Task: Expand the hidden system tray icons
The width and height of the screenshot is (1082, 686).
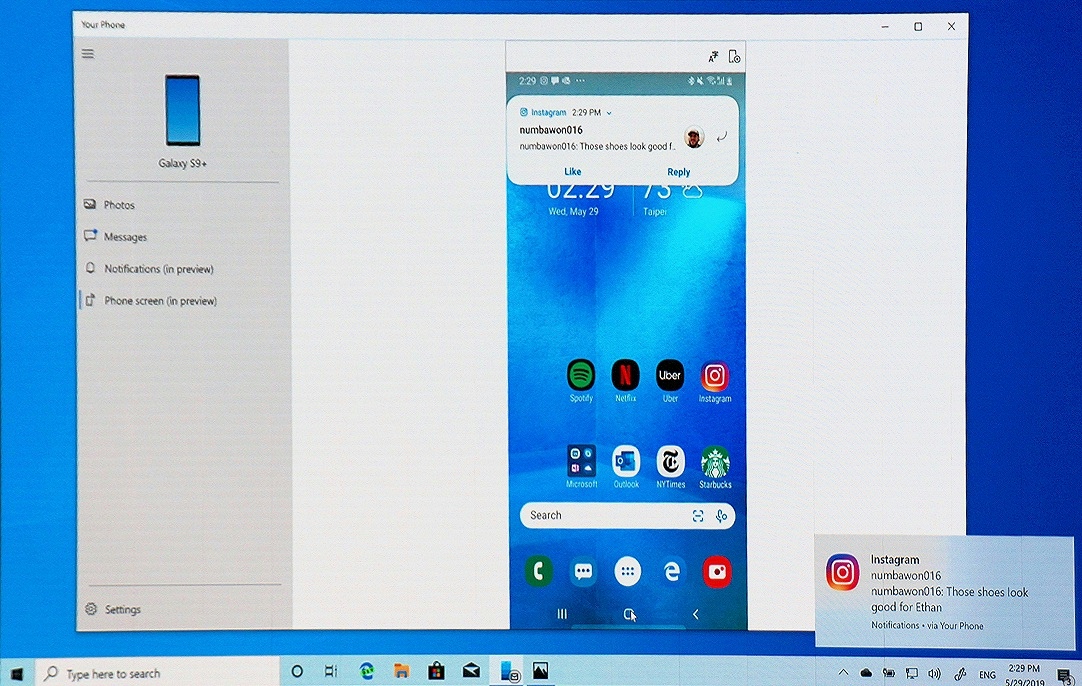Action: (x=843, y=673)
